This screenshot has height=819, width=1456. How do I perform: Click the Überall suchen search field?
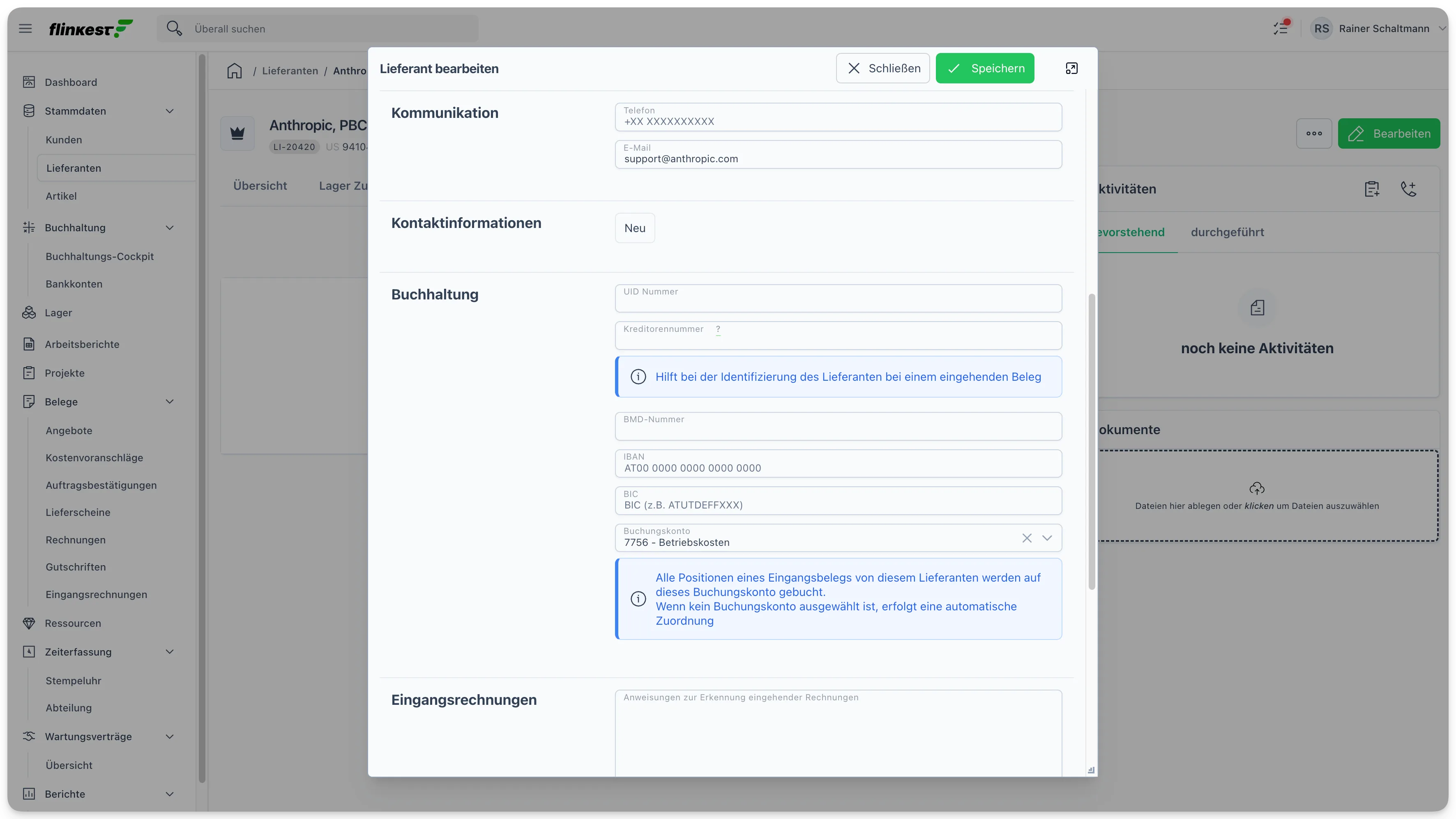click(x=318, y=28)
